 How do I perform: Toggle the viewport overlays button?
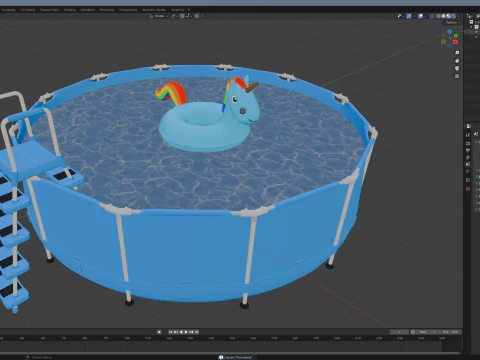[x=420, y=16]
